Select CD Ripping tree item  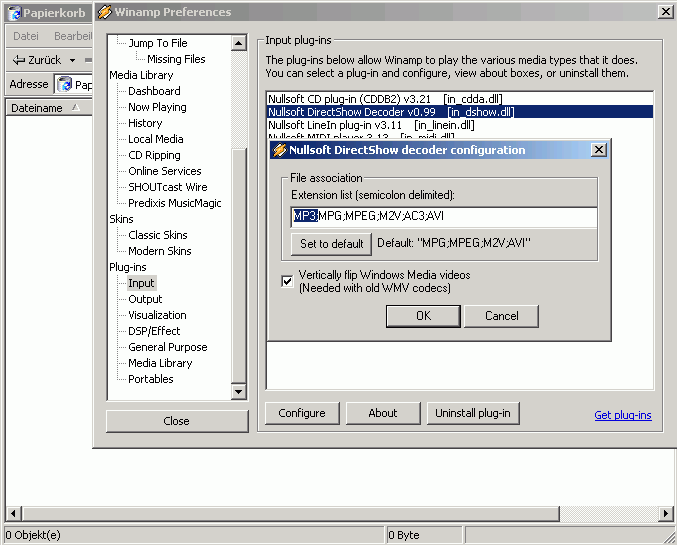click(154, 155)
